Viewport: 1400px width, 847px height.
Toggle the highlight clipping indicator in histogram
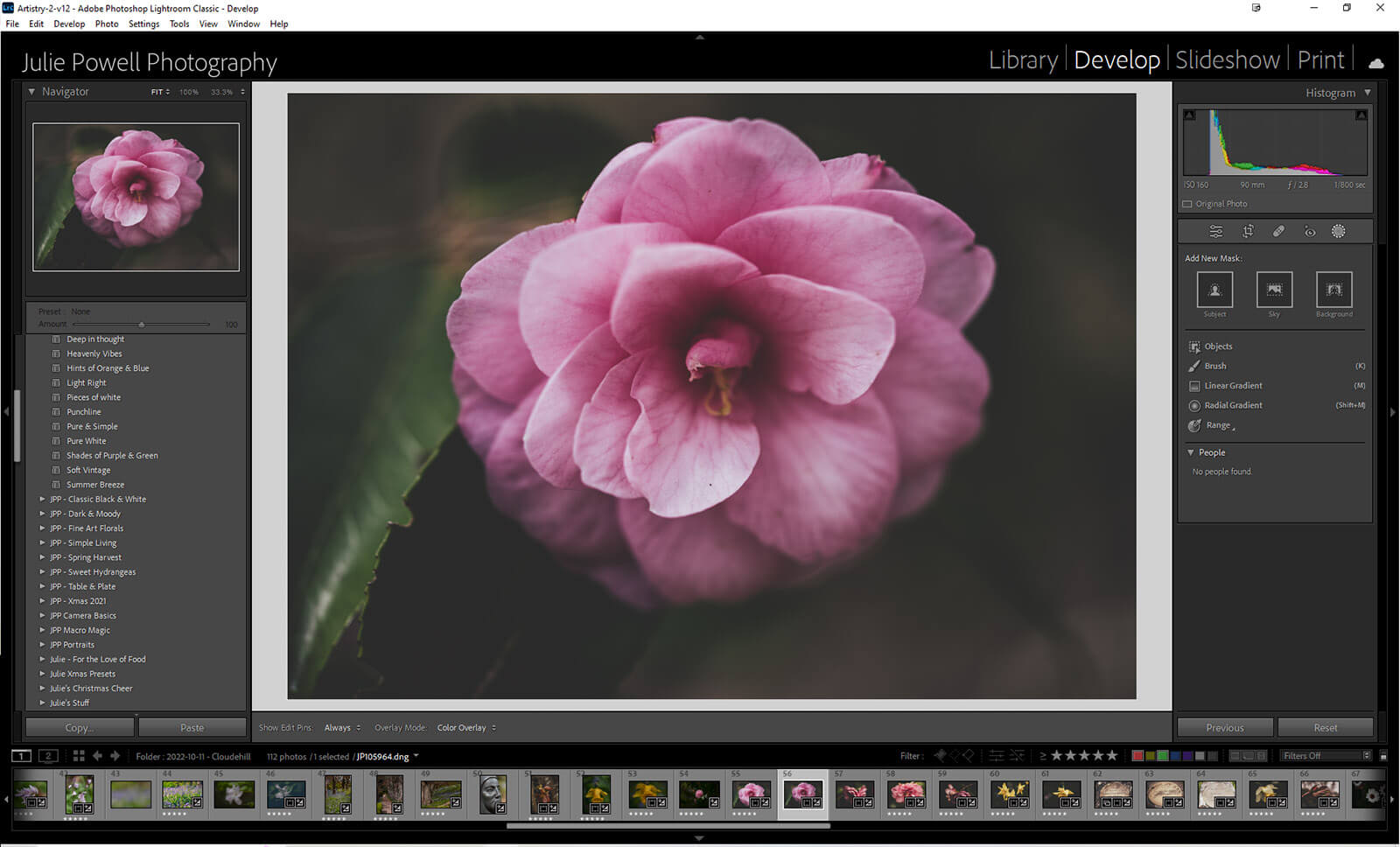[x=1361, y=115]
